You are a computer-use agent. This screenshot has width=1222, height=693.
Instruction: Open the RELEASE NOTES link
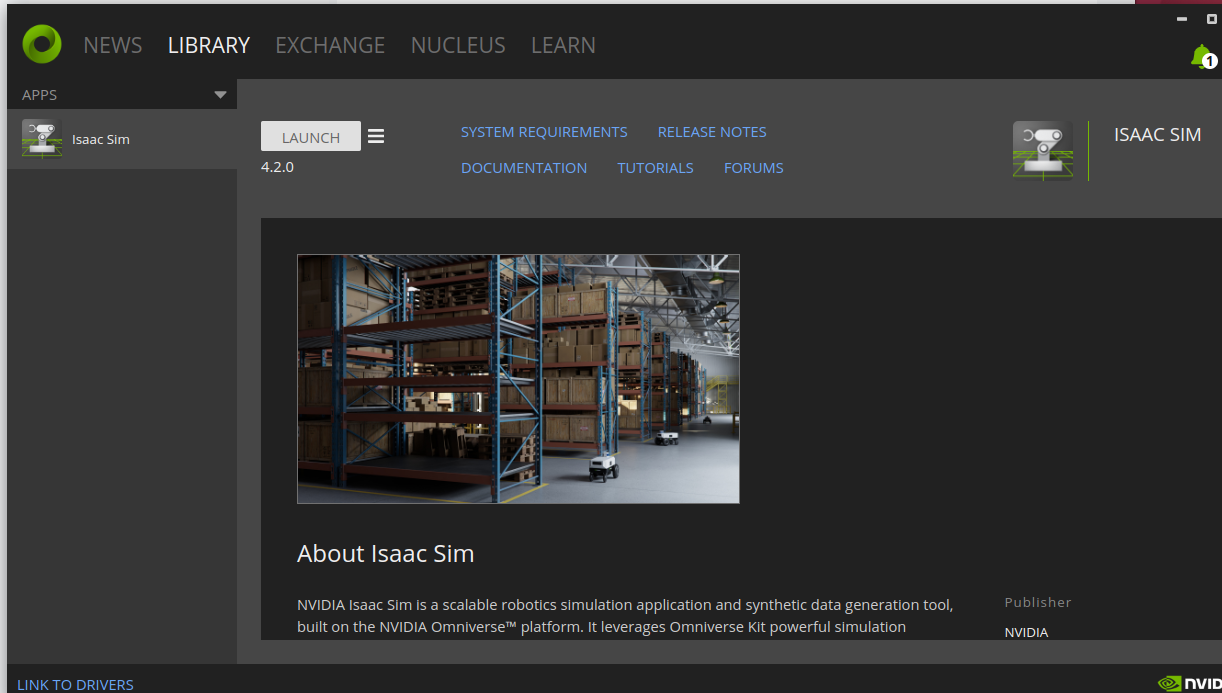[712, 132]
